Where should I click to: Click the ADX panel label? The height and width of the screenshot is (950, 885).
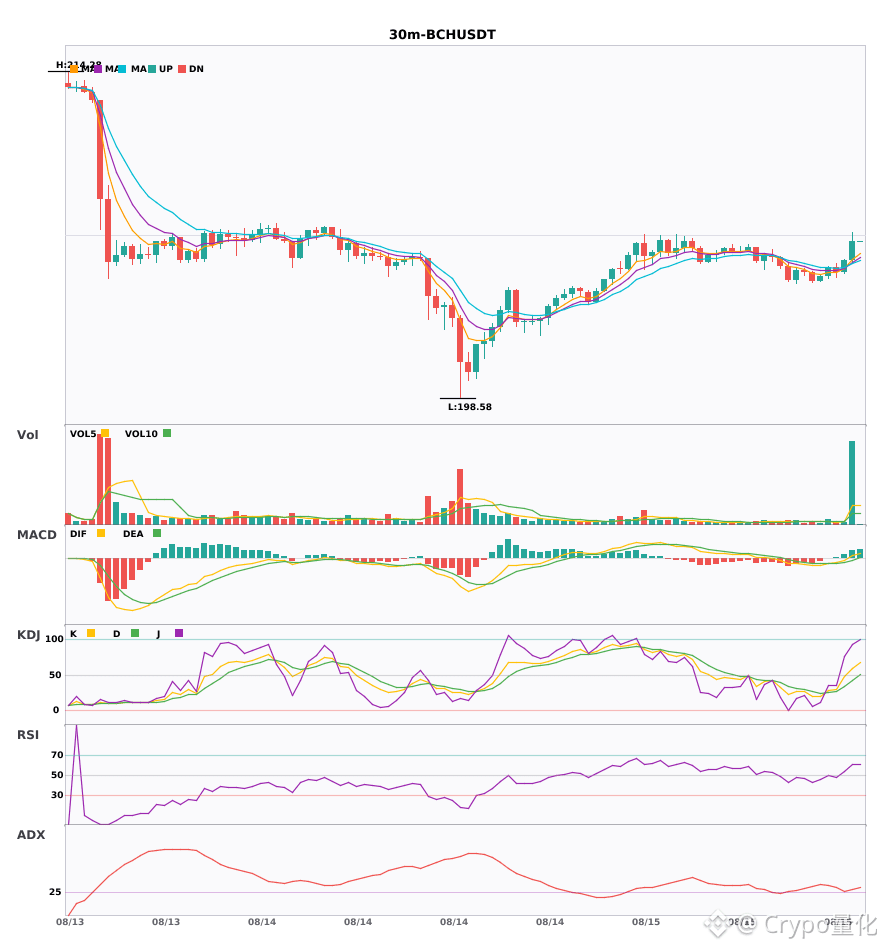click(31, 835)
